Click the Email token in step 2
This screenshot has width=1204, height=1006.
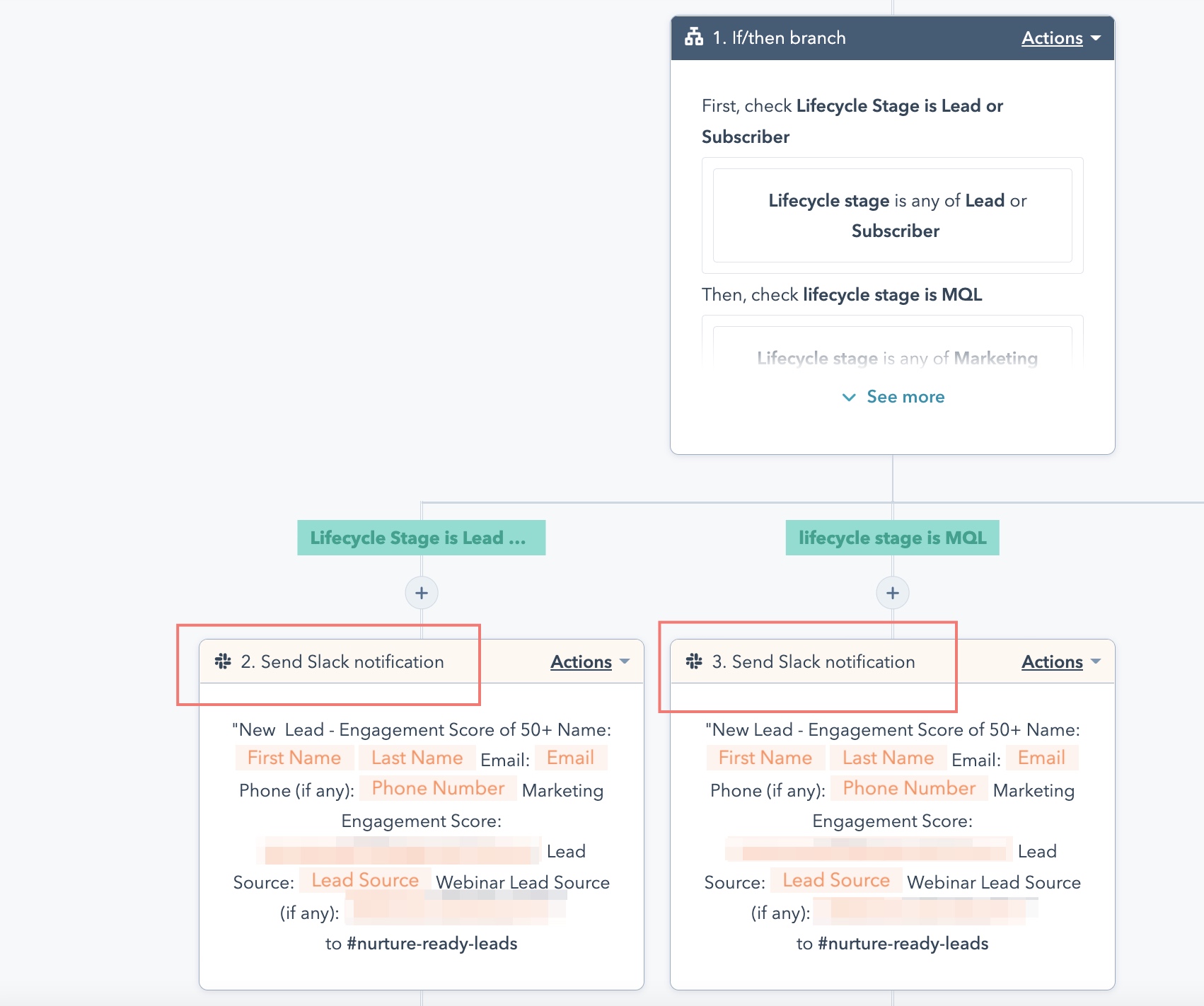pyautogui.click(x=569, y=757)
